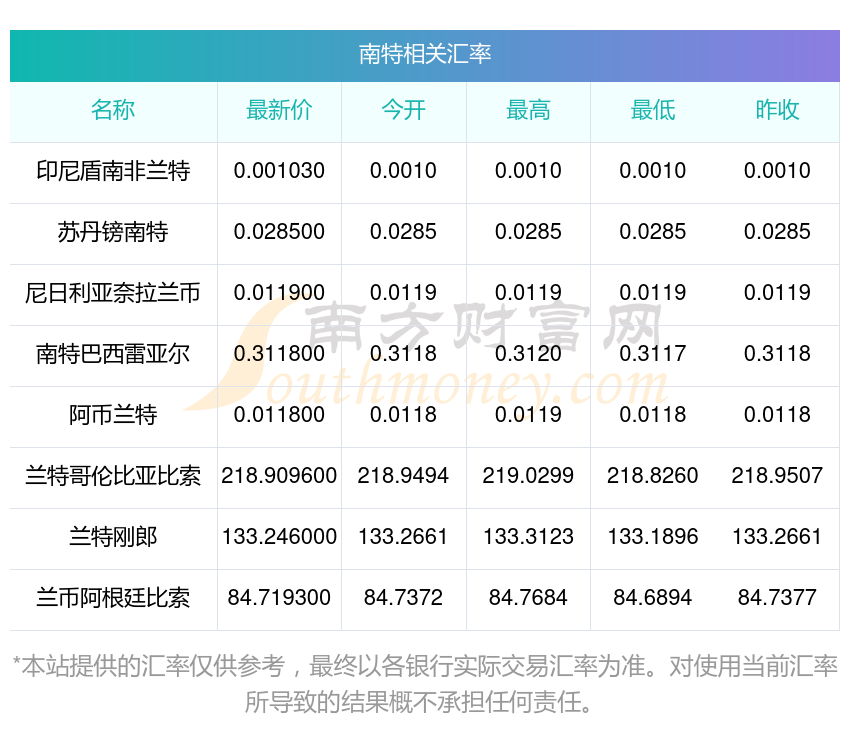Select the 兰特刚郎 row name

click(x=113, y=537)
